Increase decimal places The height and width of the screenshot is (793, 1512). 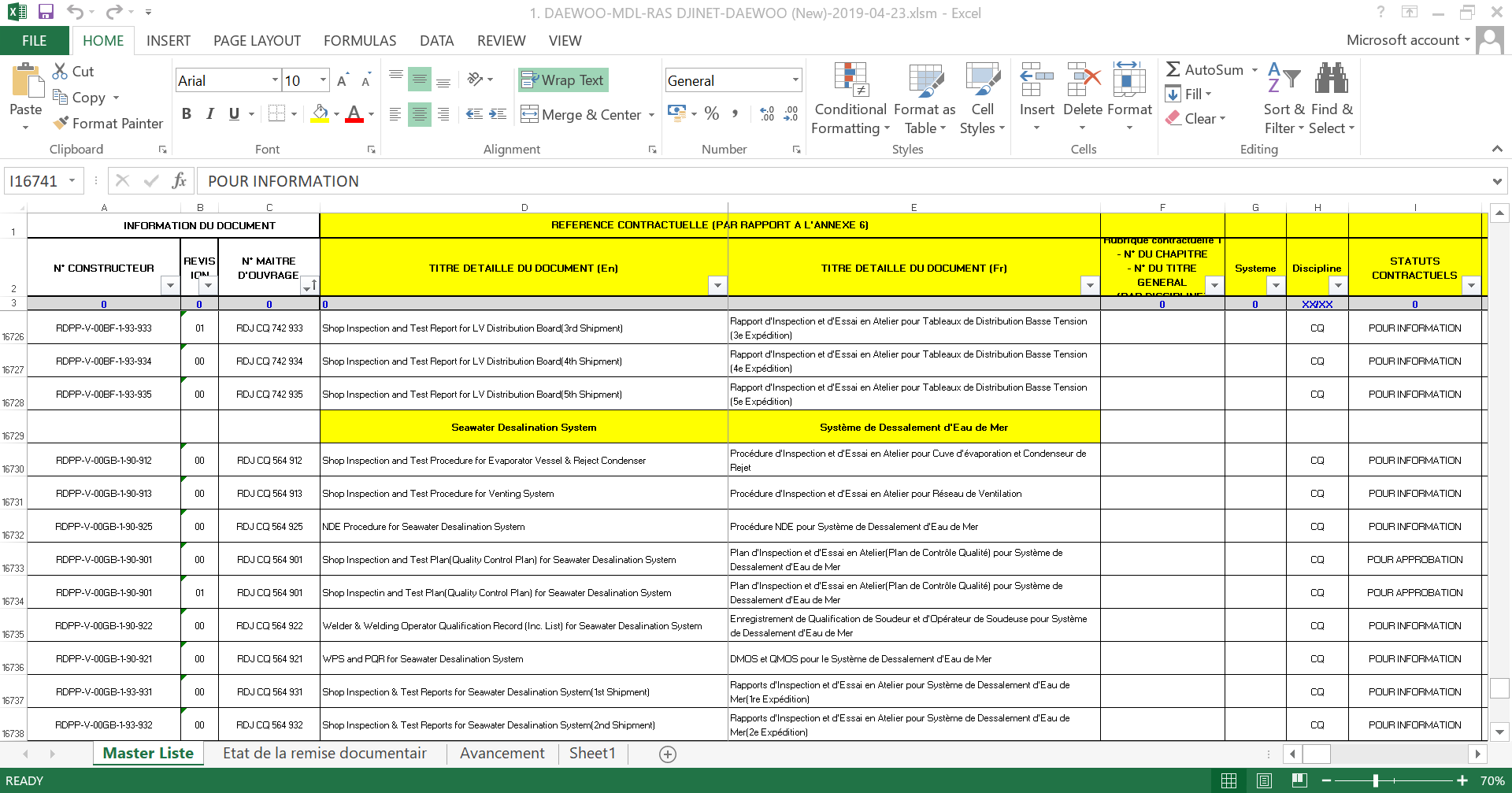tap(766, 113)
